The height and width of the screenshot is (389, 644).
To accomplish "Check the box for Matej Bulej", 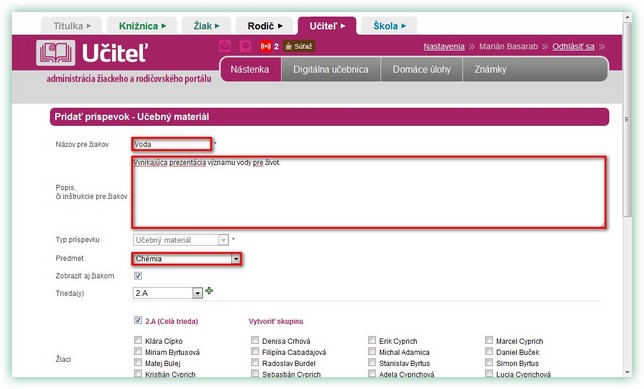I will pos(138,362).
